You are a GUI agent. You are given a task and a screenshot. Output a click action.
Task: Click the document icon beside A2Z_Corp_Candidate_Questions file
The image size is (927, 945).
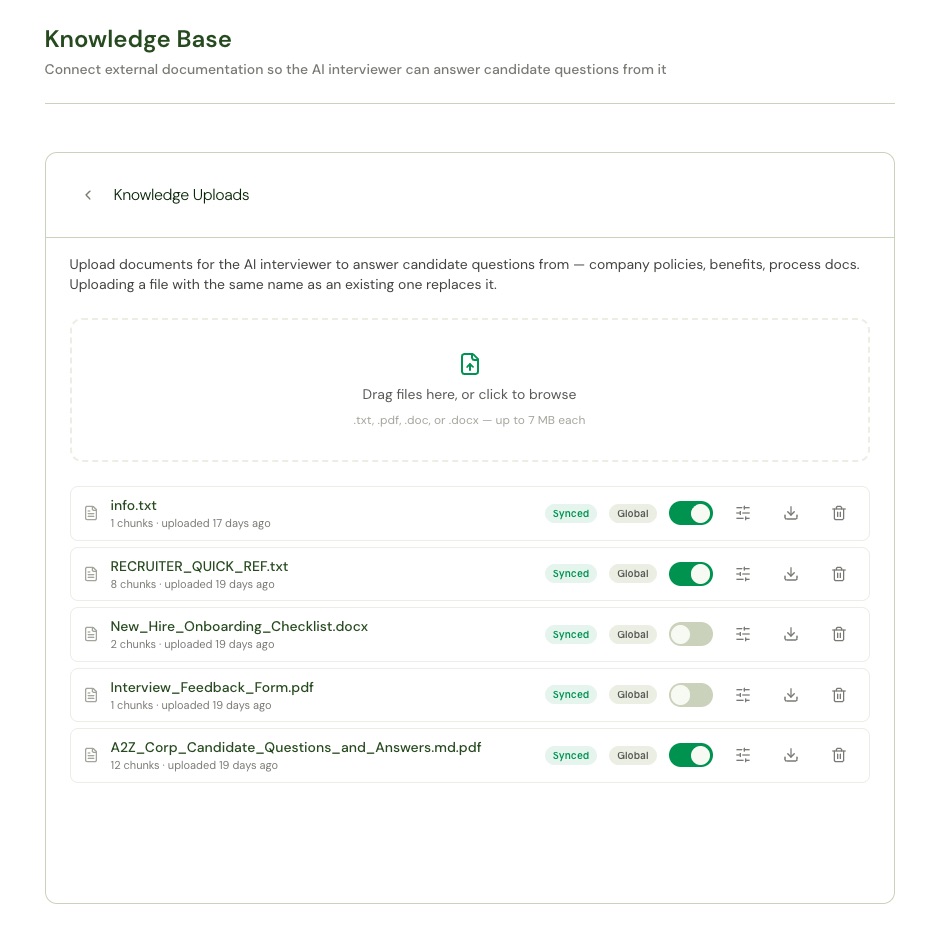point(91,755)
